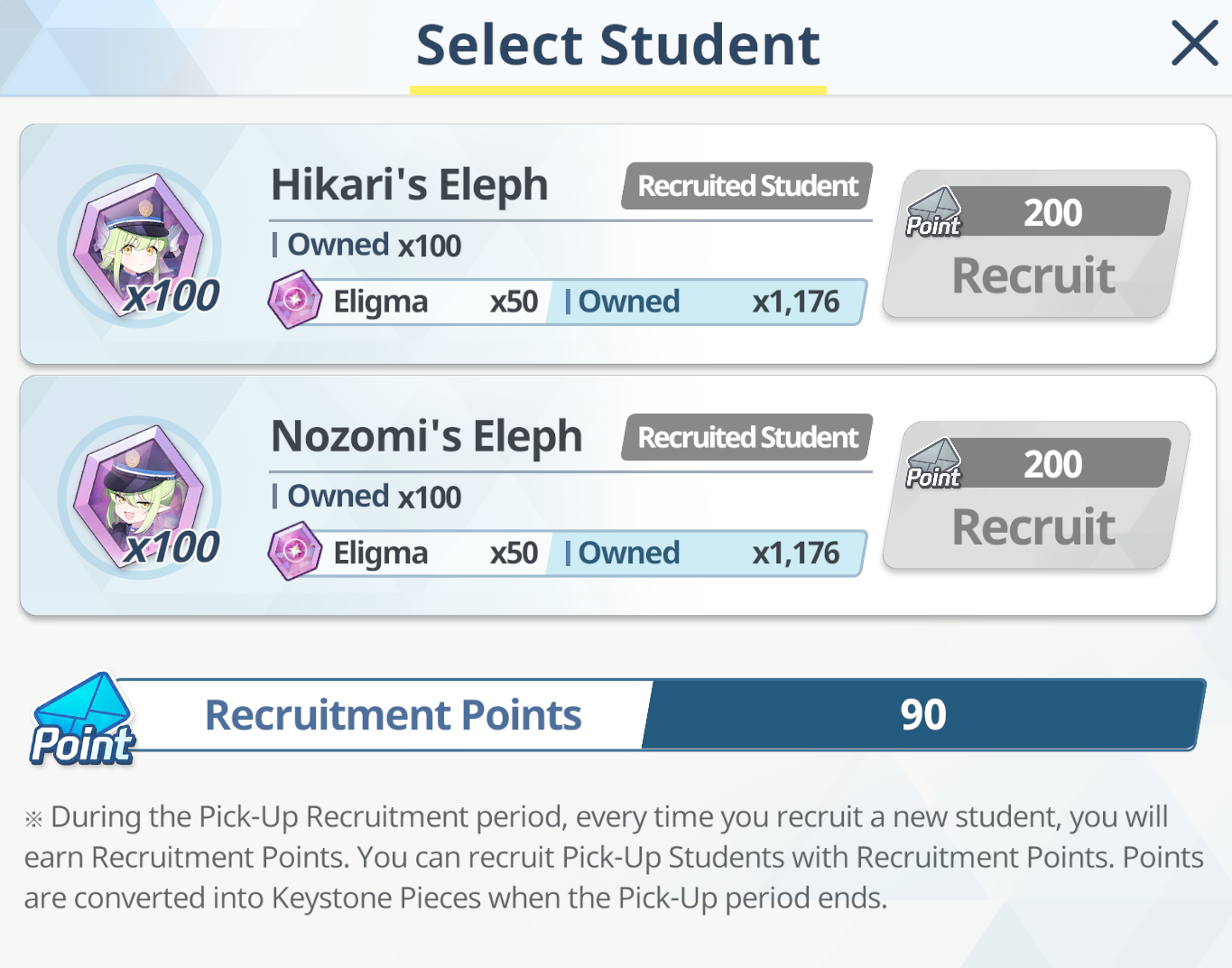Click the Eligma gem icon in Hikari's row
1232x968 pixels.
pyautogui.click(x=295, y=300)
